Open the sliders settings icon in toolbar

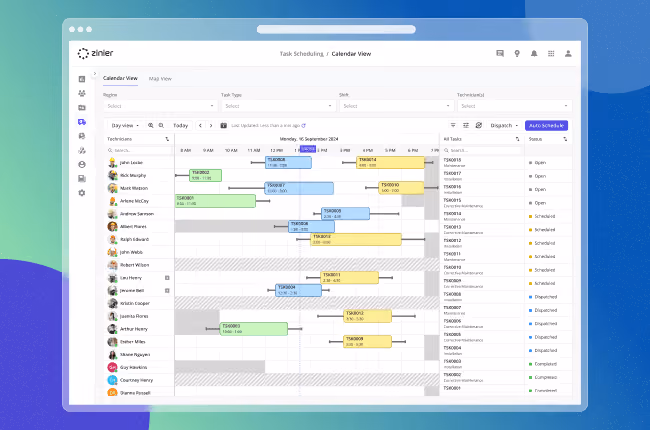466,125
